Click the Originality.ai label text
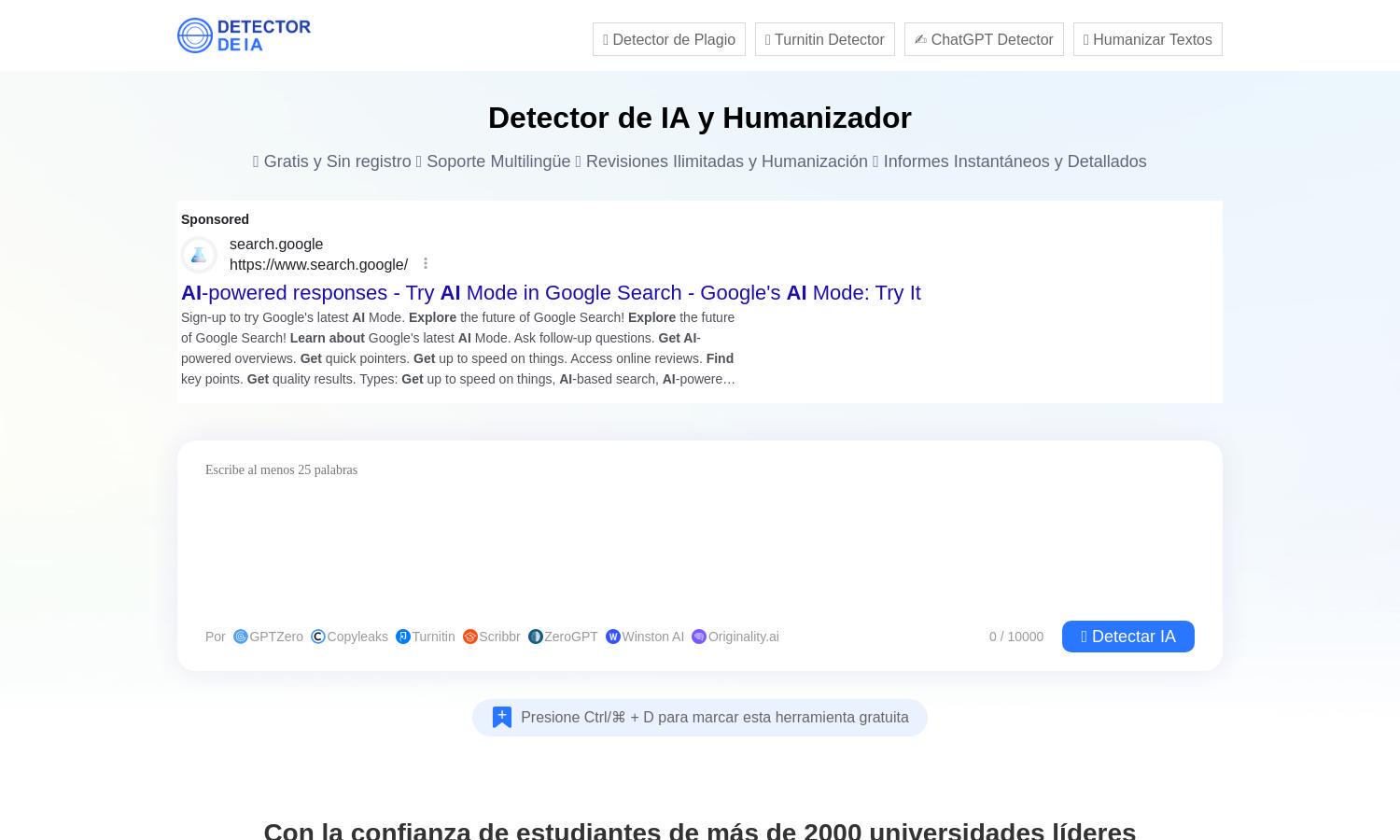This screenshot has width=1400, height=840. pos(744,637)
